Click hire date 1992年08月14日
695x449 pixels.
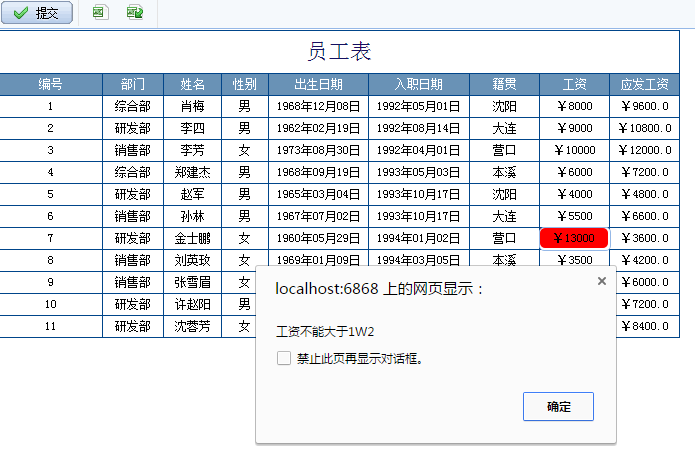click(418, 129)
